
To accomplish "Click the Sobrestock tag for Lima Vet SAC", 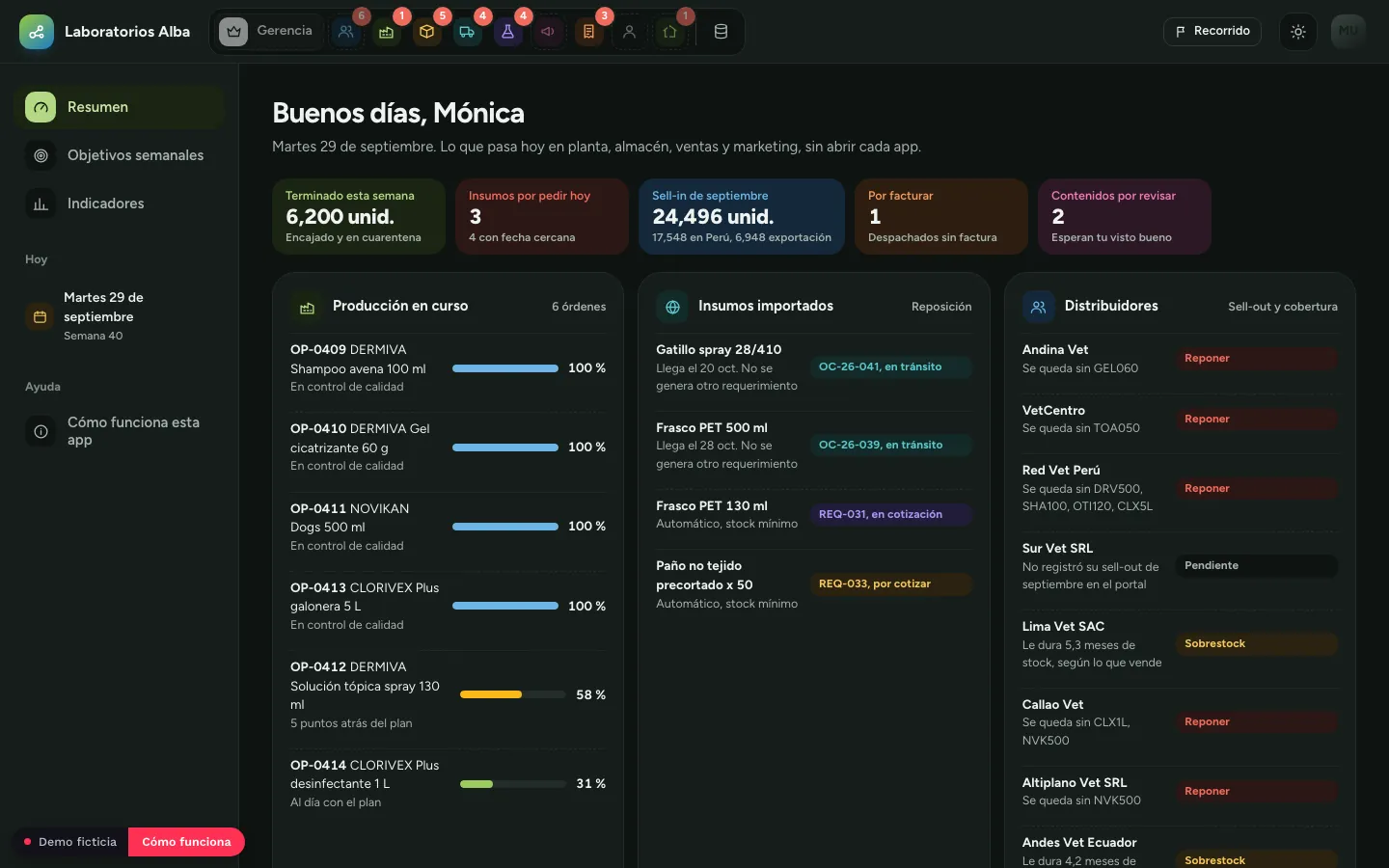I will coord(1257,644).
